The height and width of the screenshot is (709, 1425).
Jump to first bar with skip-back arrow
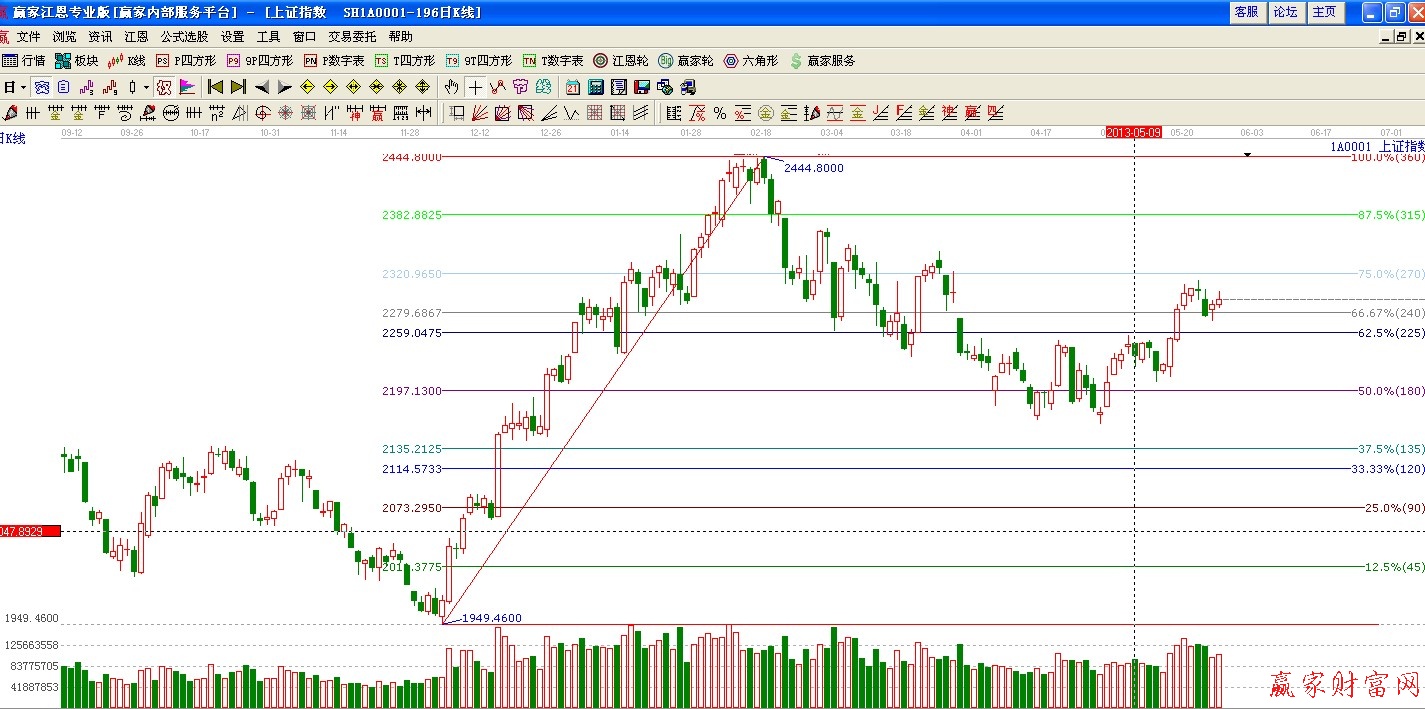coord(215,87)
